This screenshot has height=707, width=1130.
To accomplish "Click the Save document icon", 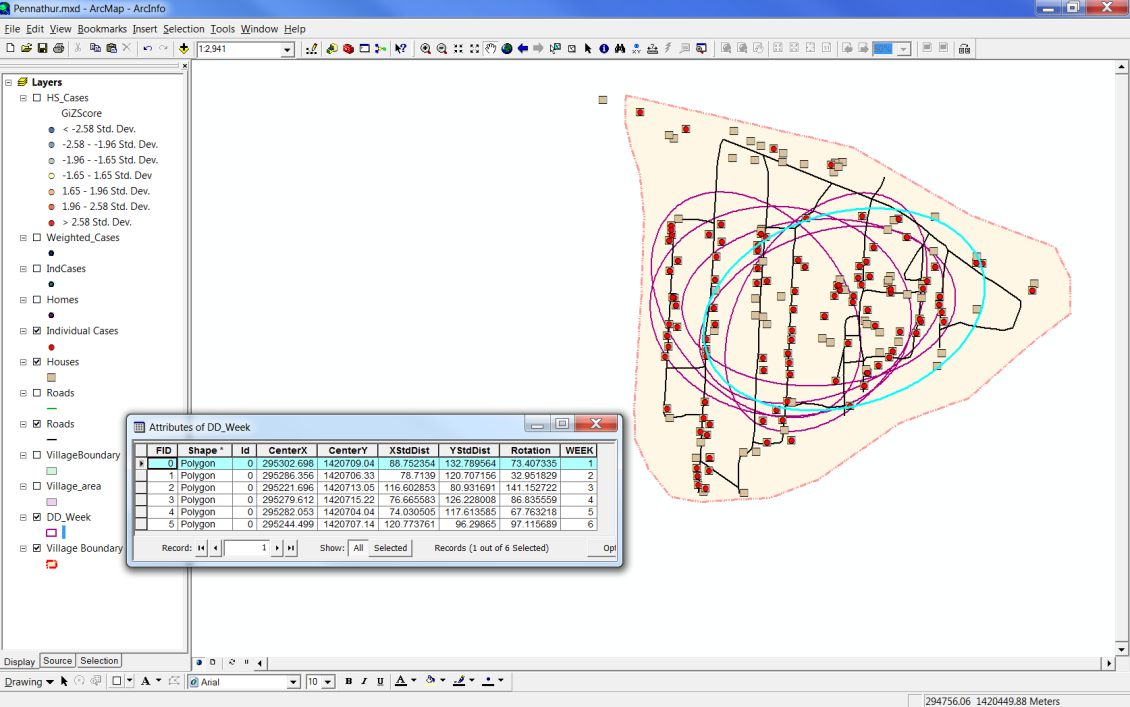I will (42, 49).
